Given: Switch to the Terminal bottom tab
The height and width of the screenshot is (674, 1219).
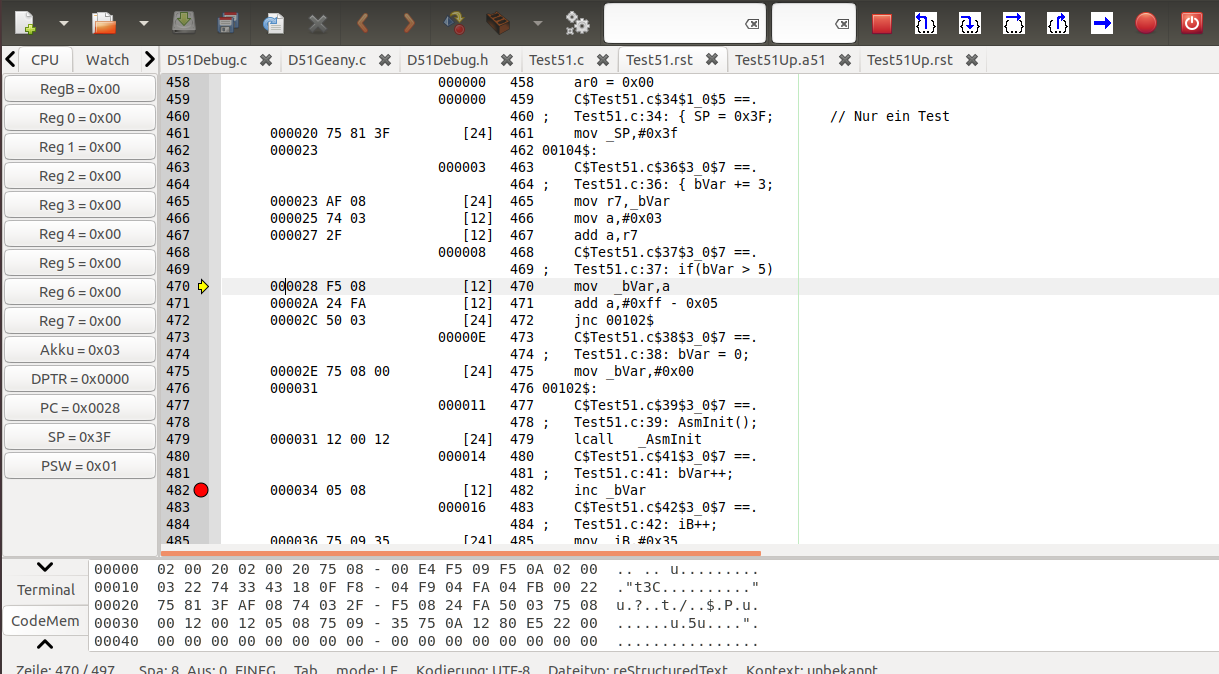Looking at the screenshot, I should click(x=46, y=590).
